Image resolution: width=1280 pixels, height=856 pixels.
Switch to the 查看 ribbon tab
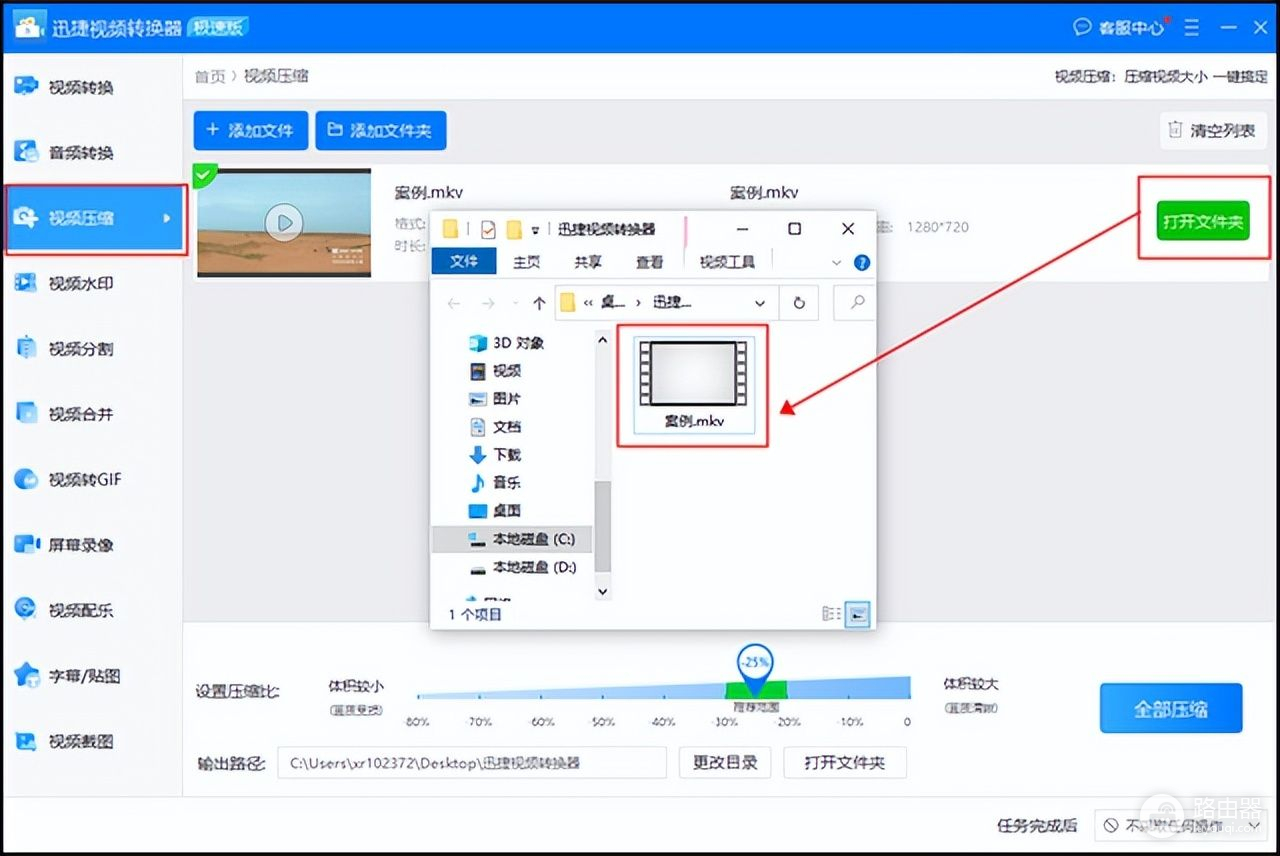[x=649, y=262]
